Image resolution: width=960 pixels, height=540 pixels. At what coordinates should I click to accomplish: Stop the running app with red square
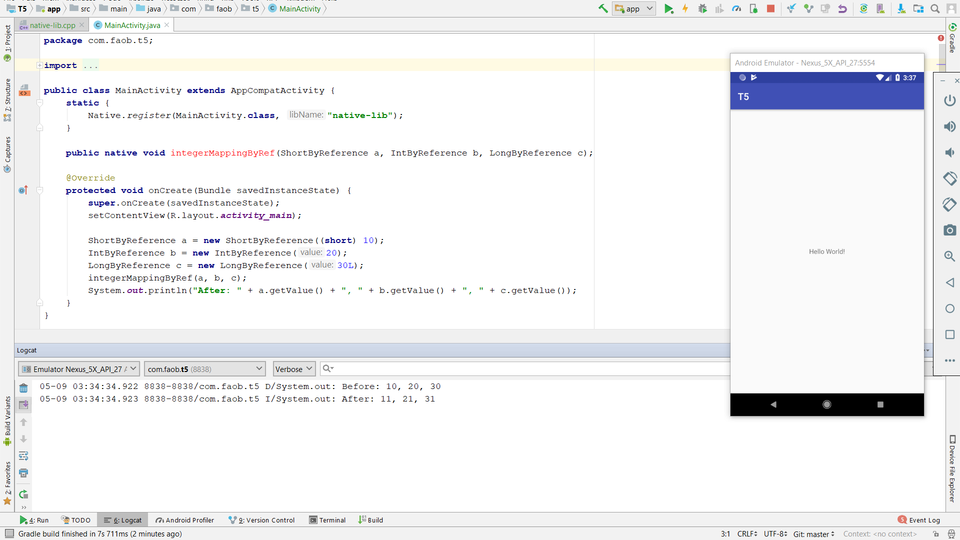tap(771, 9)
